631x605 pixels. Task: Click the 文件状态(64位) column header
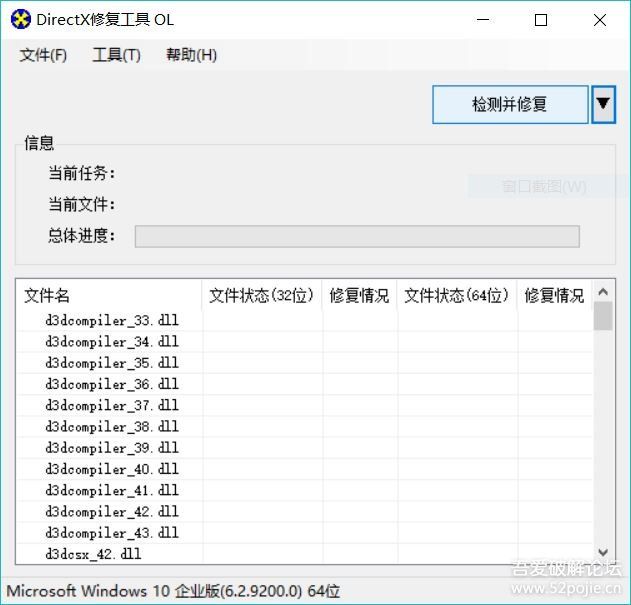click(457, 295)
